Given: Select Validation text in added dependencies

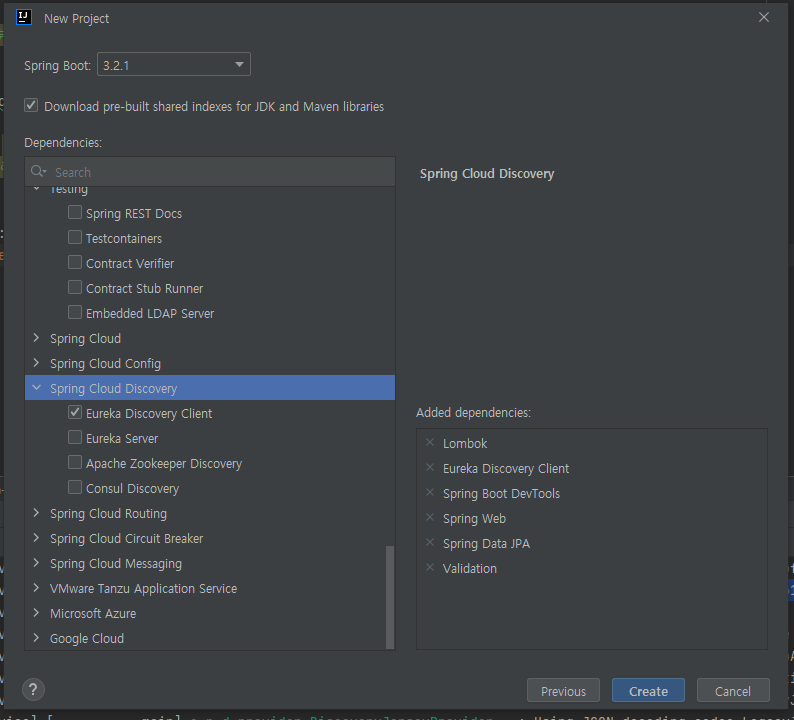Looking at the screenshot, I should click(x=470, y=569).
